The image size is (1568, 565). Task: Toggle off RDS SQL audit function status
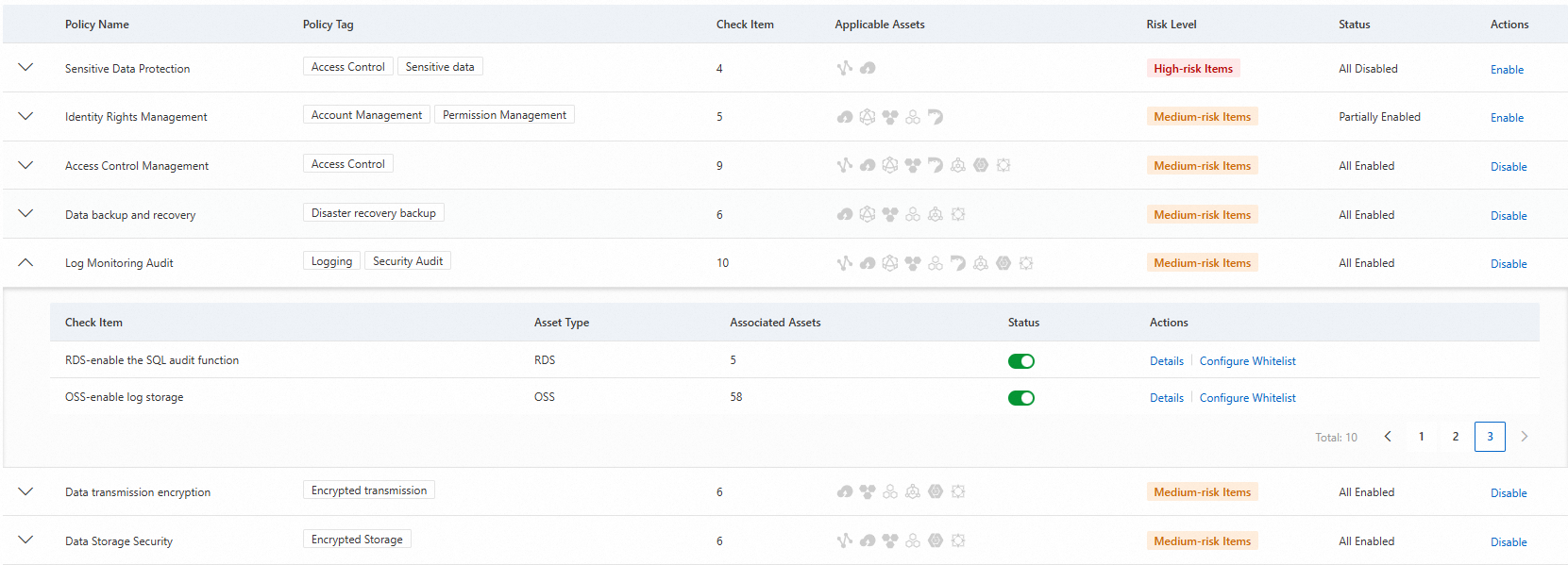pyautogui.click(x=1021, y=361)
